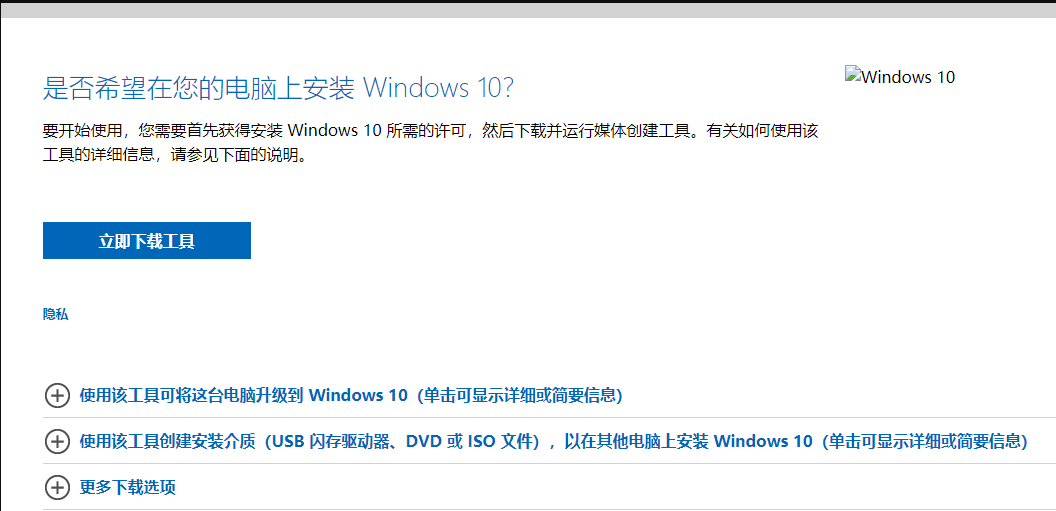The height and width of the screenshot is (511, 1056).
Task: Open the 更多下载选项 section label
Action: click(128, 487)
